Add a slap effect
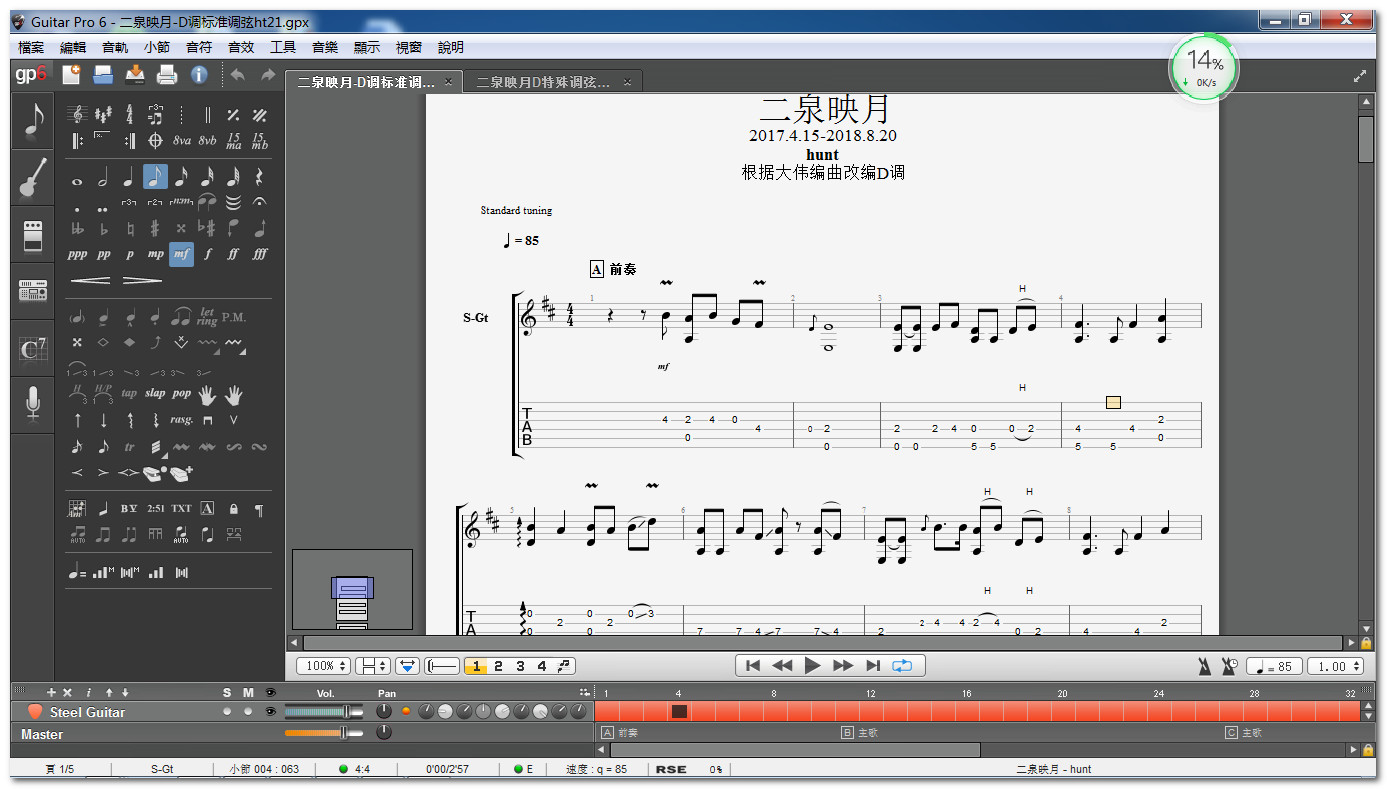This screenshot has height=789, width=1387. [x=155, y=393]
